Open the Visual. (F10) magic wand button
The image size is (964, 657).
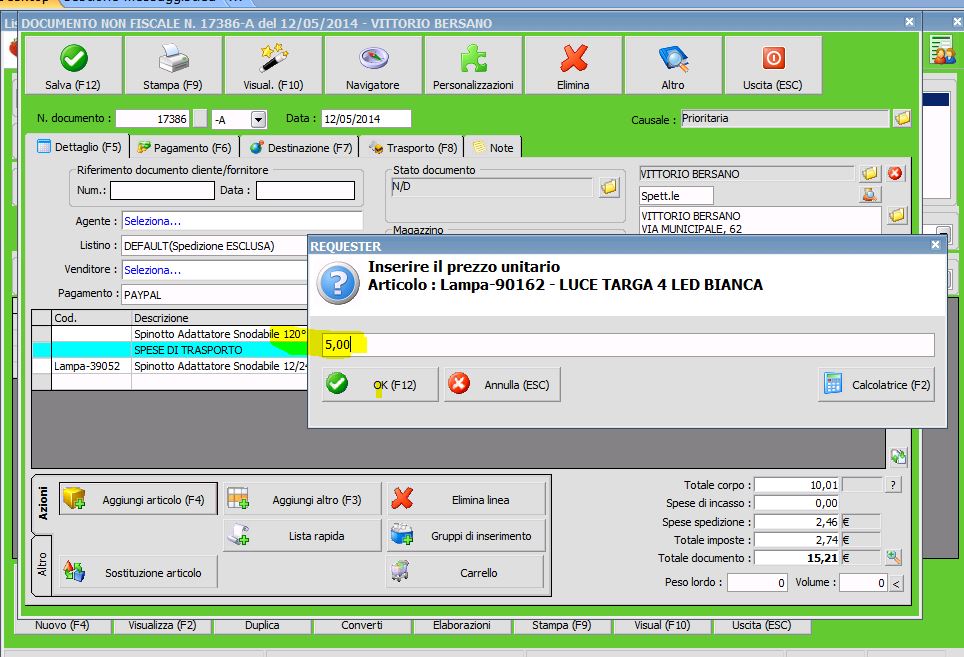[273, 65]
